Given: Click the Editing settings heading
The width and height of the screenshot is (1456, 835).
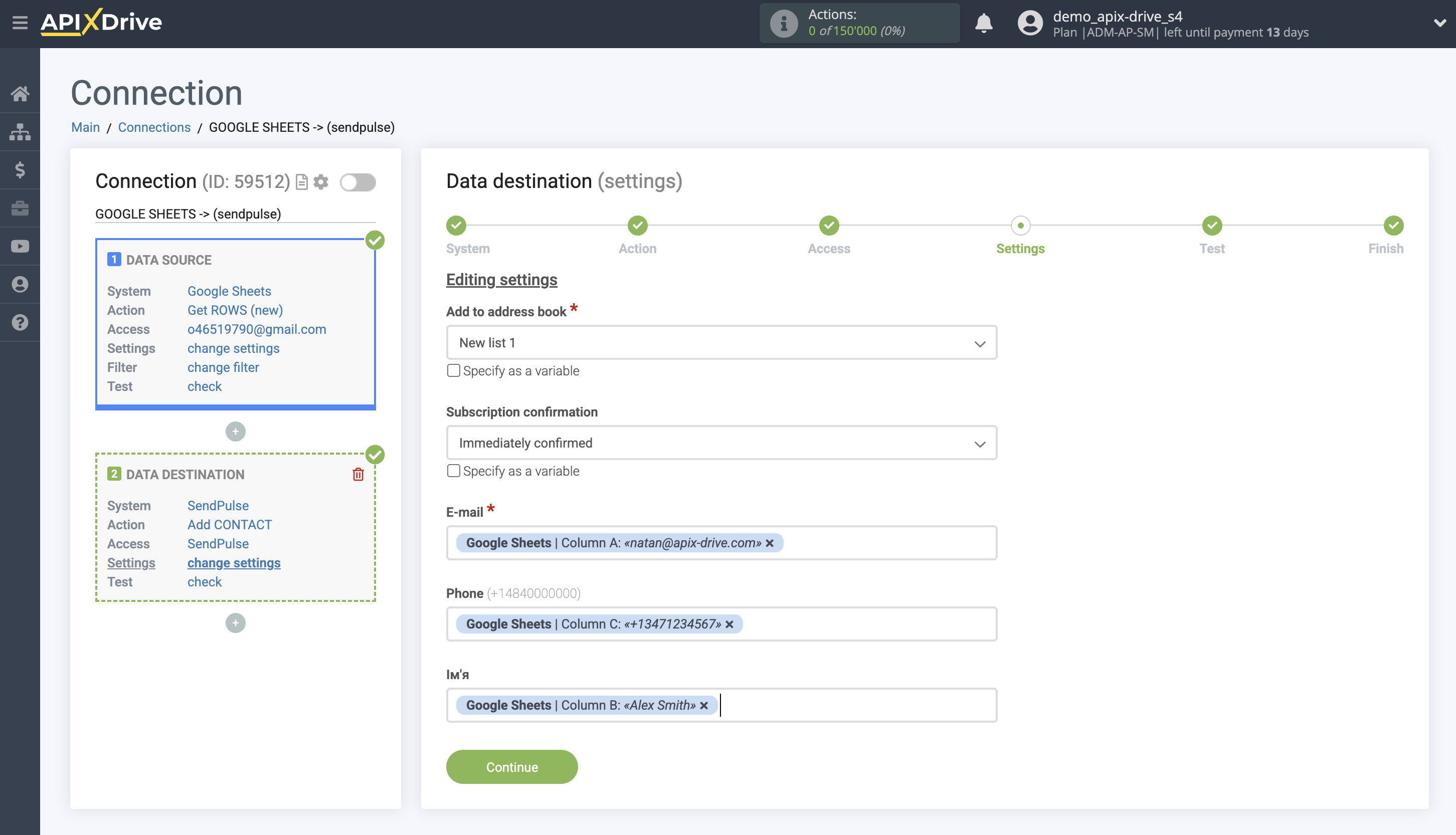Looking at the screenshot, I should click(501, 280).
